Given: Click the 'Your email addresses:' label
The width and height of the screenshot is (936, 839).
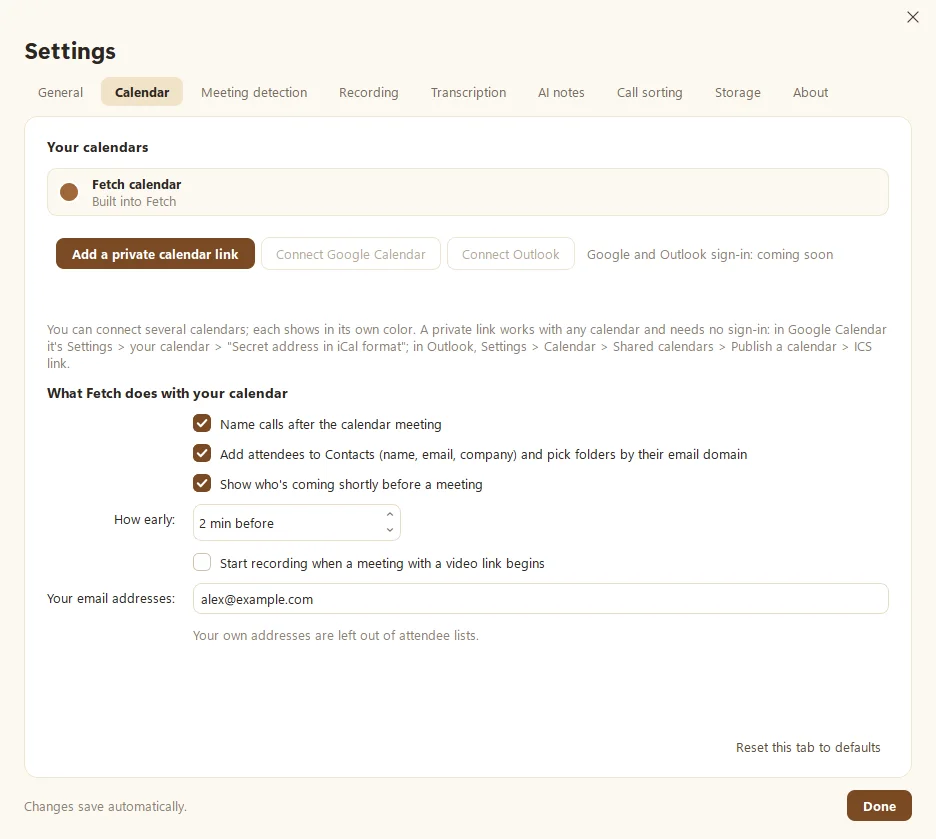Looking at the screenshot, I should [111, 599].
